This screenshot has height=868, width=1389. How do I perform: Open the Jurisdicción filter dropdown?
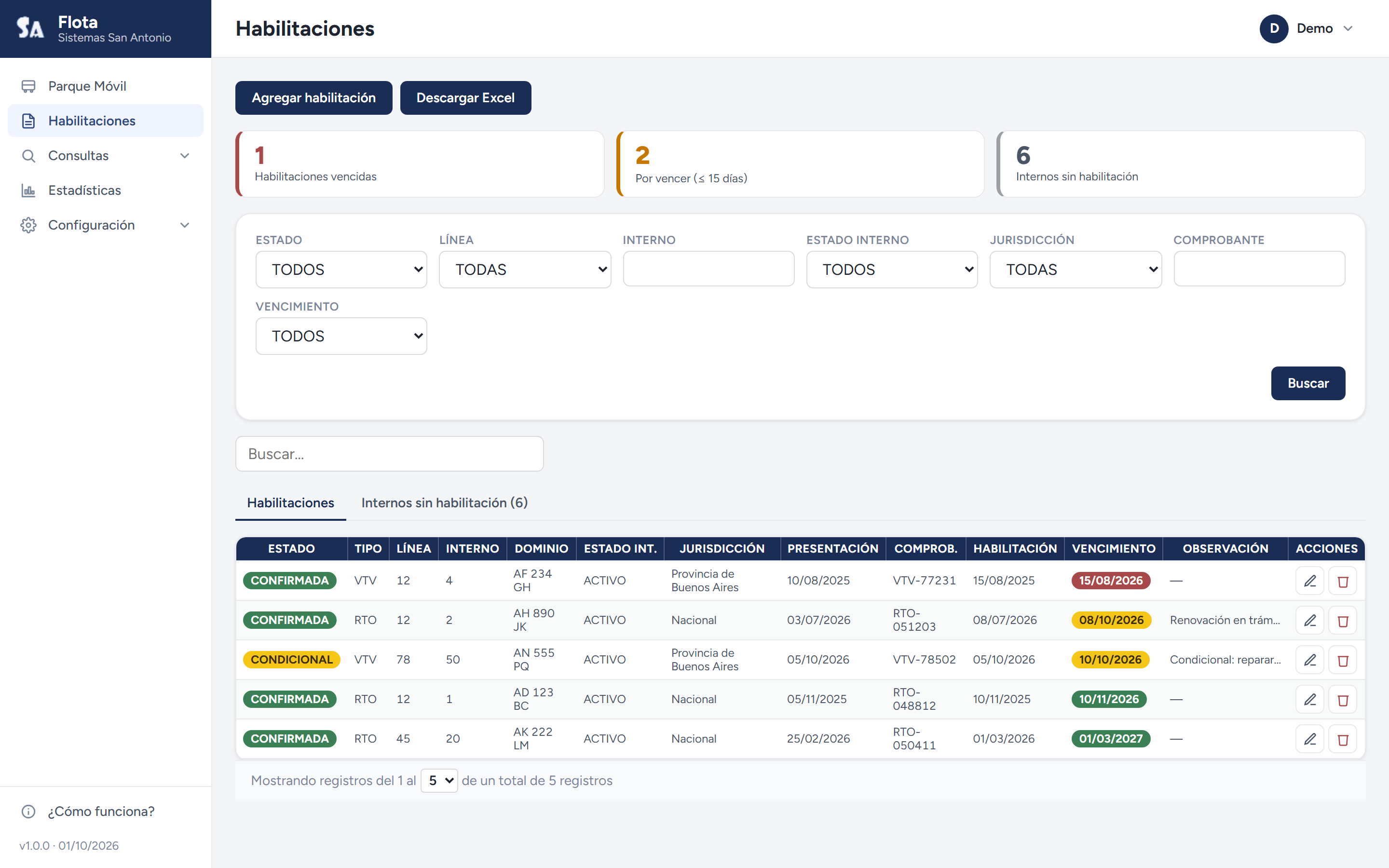click(x=1076, y=269)
